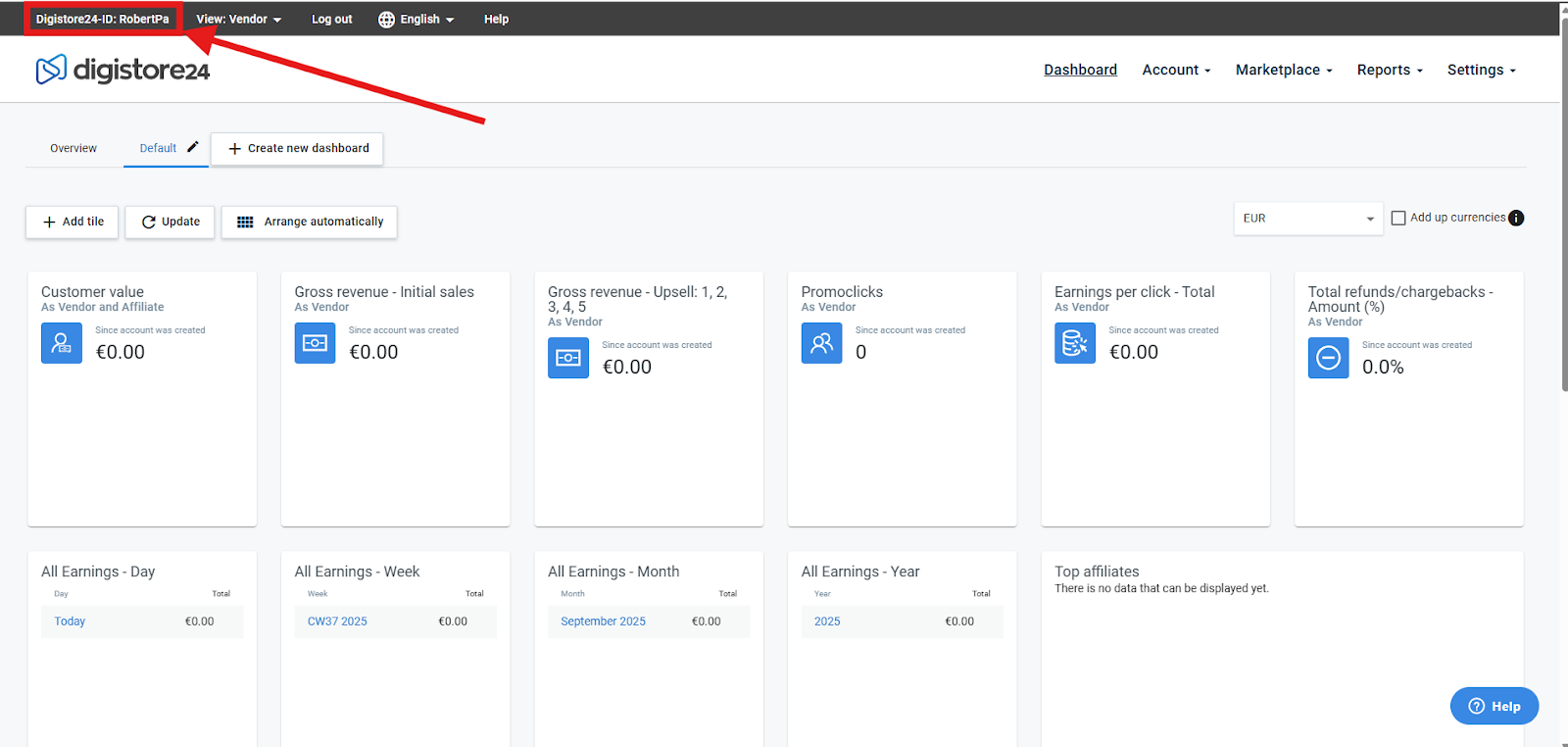Click the All Earnings - Year heading
The width and height of the screenshot is (1568, 747).
pos(860,572)
